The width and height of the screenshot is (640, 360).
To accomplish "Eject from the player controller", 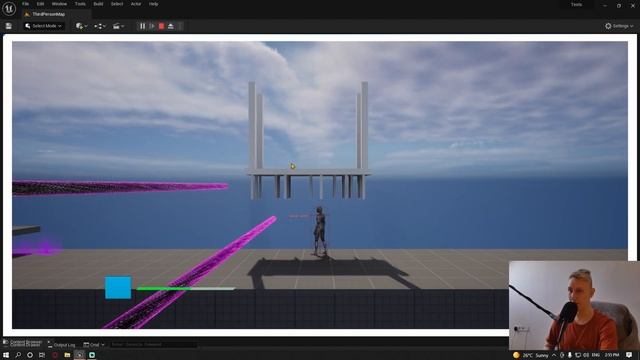I will pyautogui.click(x=171, y=26).
